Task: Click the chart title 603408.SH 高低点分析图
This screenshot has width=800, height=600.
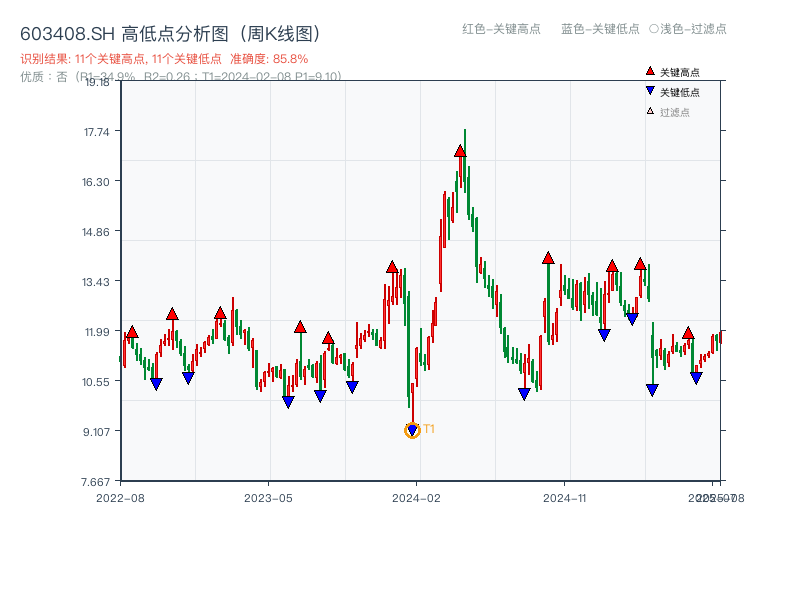Action: 170,34
